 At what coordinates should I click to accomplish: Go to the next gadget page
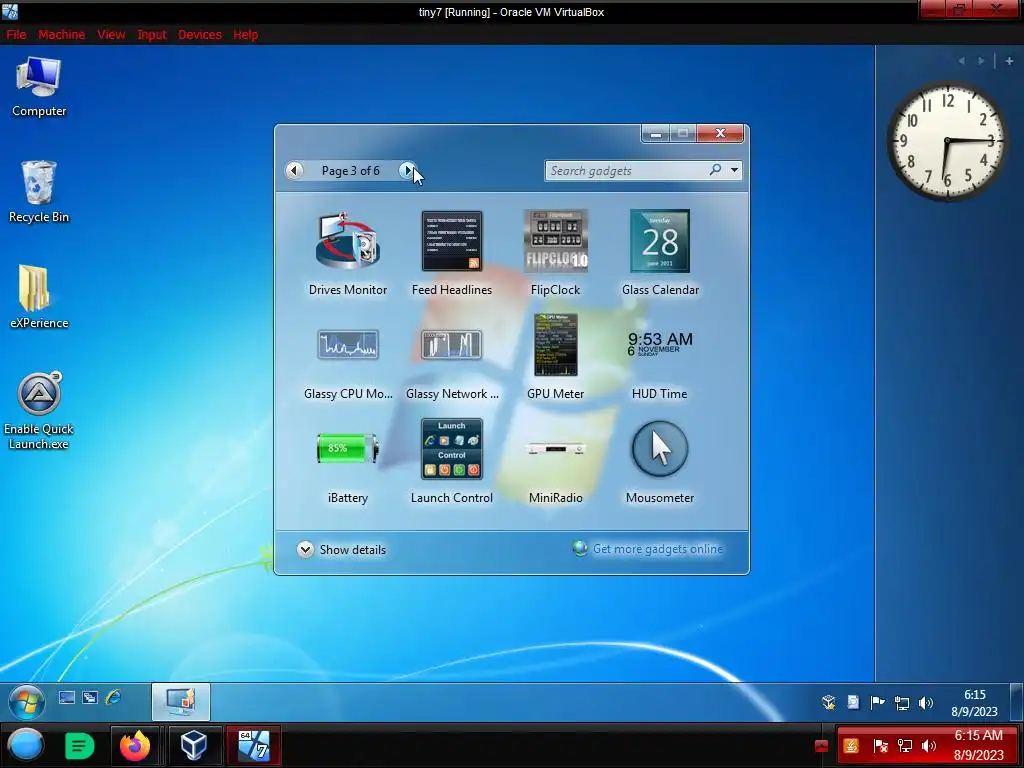(407, 170)
